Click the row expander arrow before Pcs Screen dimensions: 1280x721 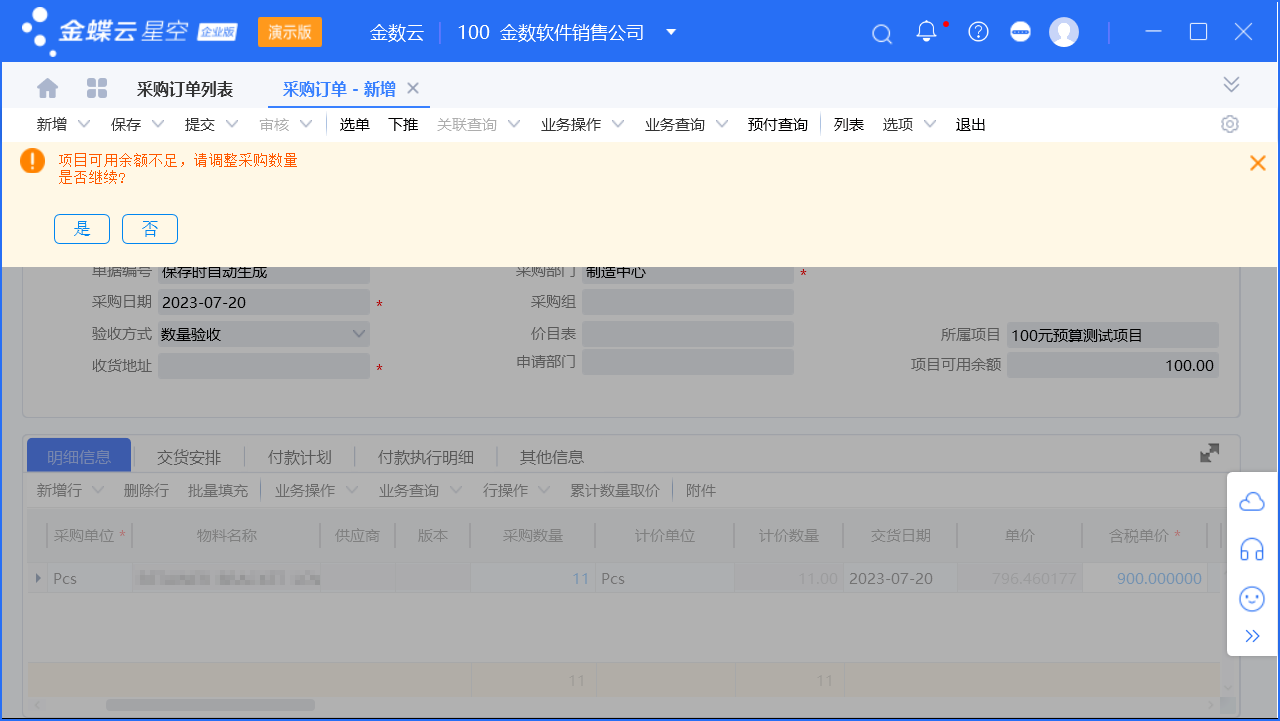(x=39, y=578)
